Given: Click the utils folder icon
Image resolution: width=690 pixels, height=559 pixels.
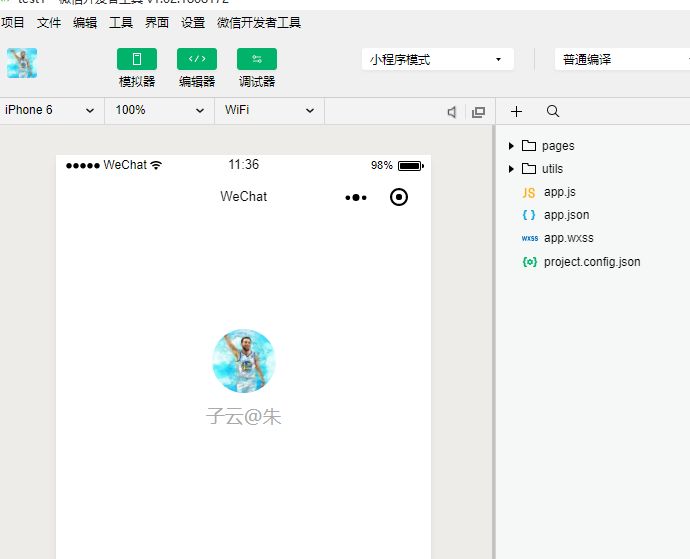Looking at the screenshot, I should [x=529, y=169].
